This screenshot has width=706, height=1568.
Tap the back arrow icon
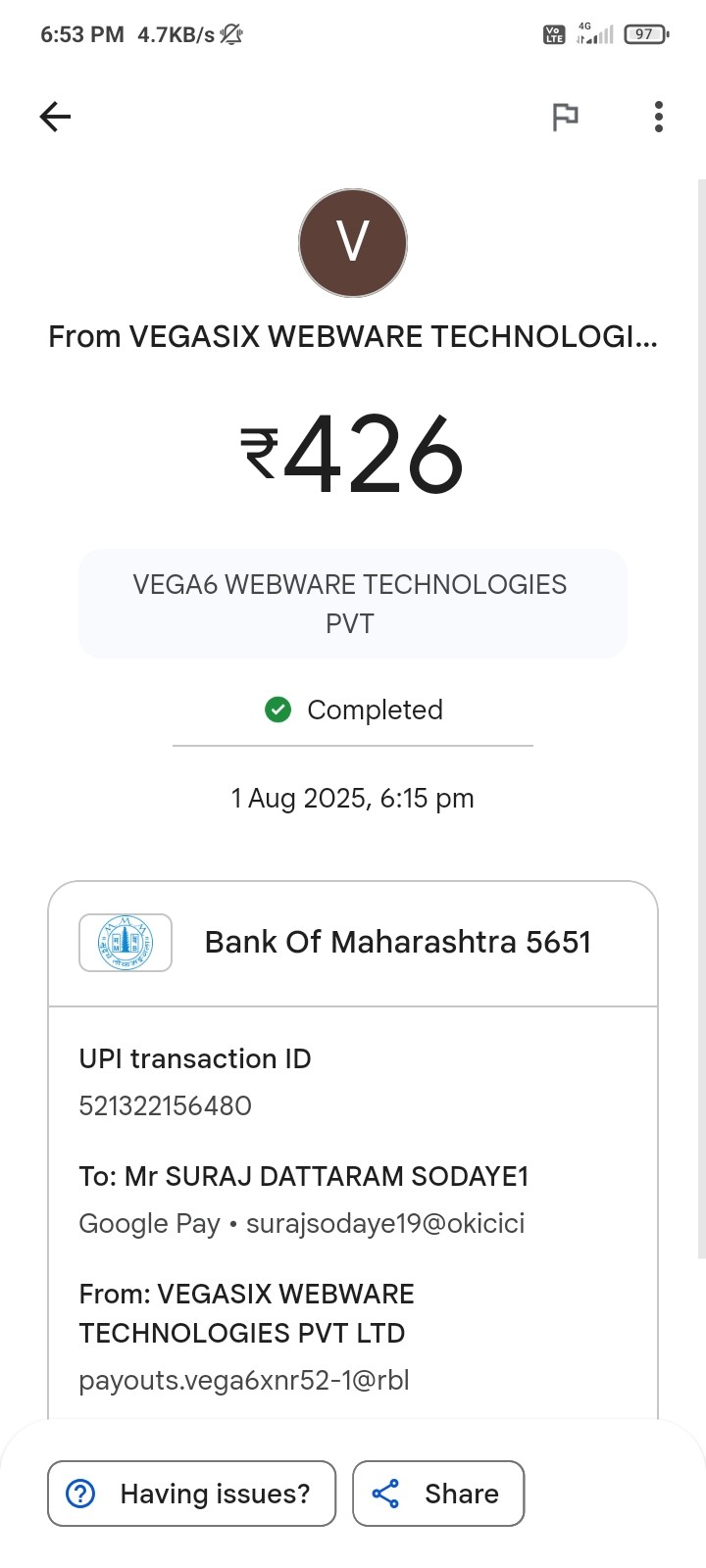55,118
